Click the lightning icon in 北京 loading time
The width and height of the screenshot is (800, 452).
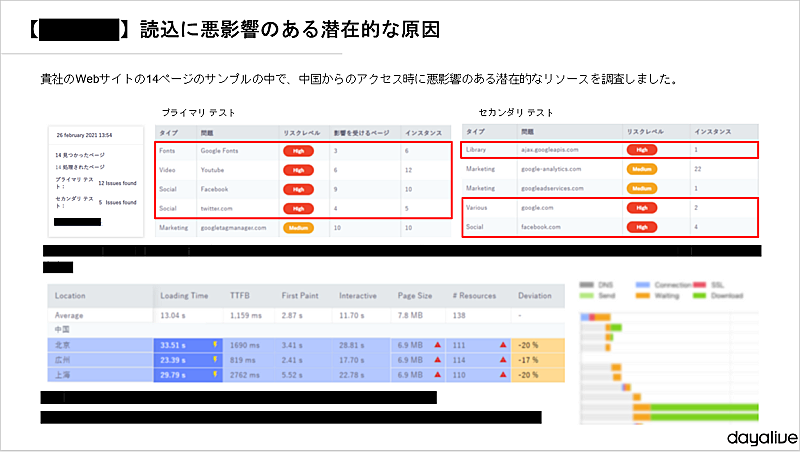click(215, 345)
